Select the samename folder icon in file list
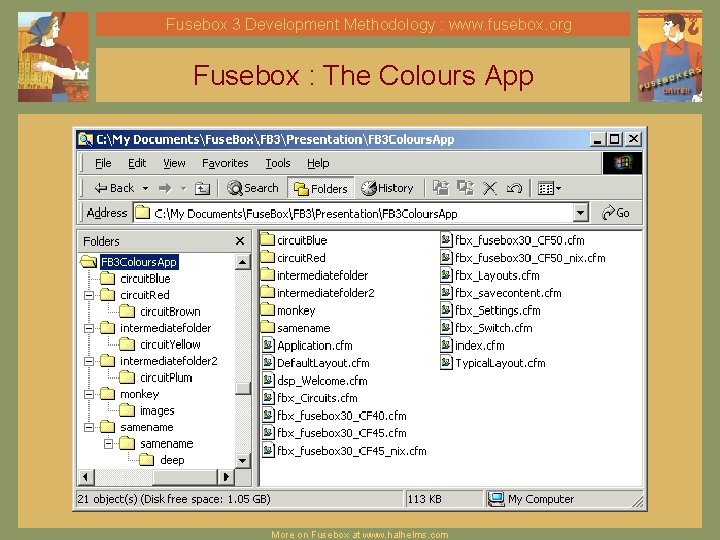The width and height of the screenshot is (720, 540). 267,327
